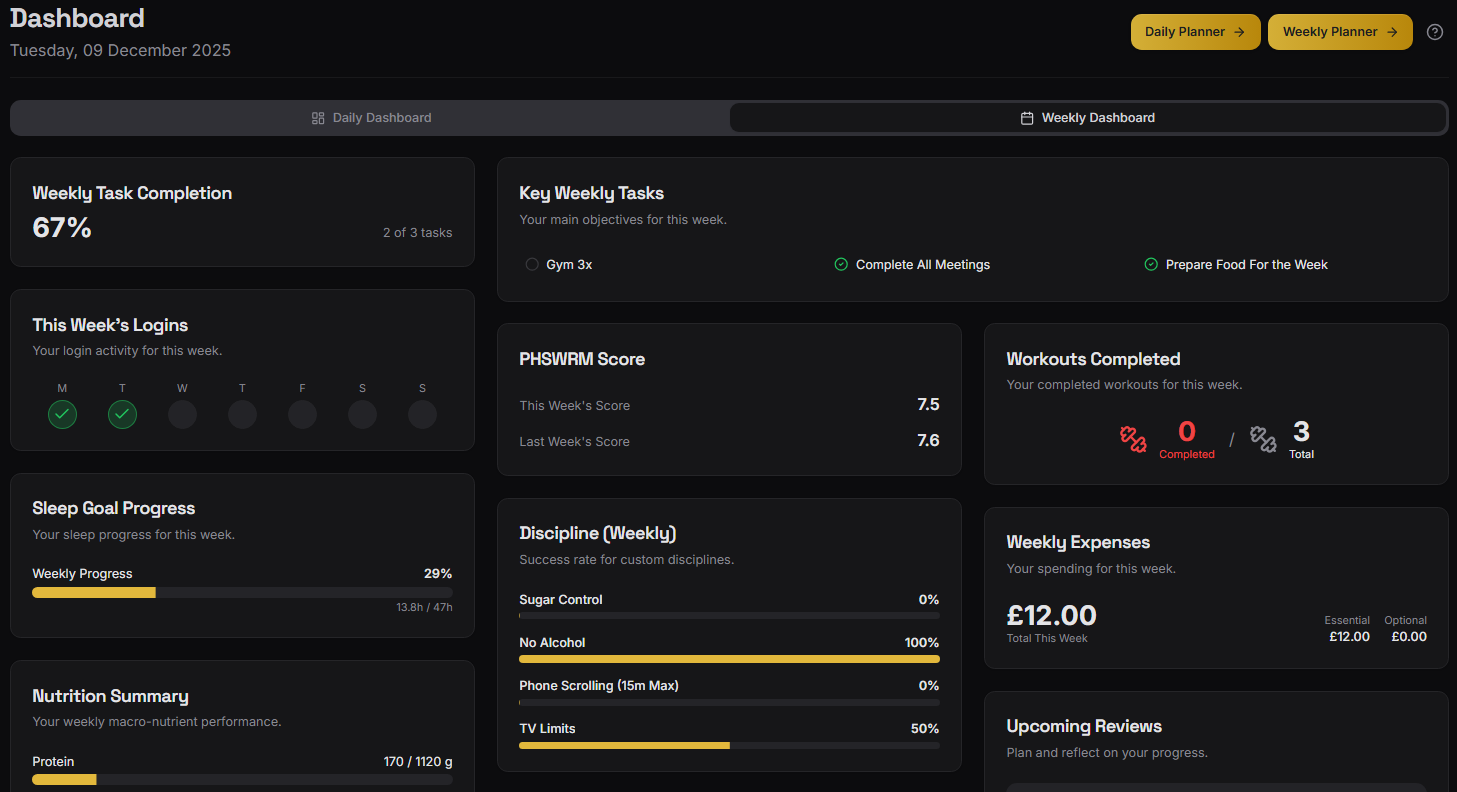Open the Daily Planner
The image size is (1457, 792).
[x=1195, y=31]
